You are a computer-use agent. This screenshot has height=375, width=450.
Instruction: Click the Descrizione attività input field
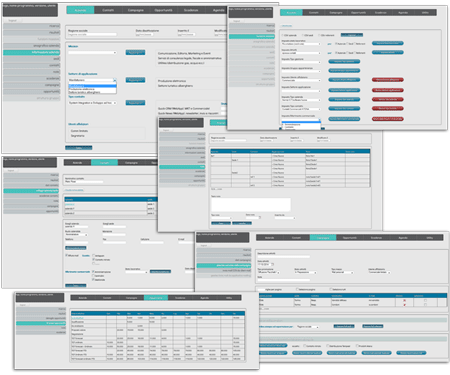click(x=284, y=257)
